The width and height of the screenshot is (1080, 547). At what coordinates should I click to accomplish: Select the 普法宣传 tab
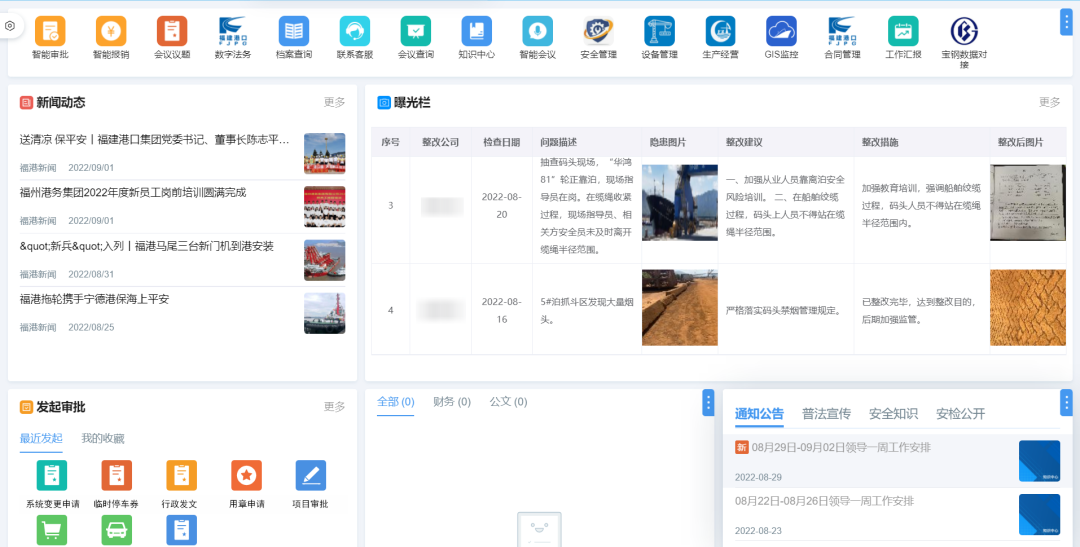pos(826,414)
